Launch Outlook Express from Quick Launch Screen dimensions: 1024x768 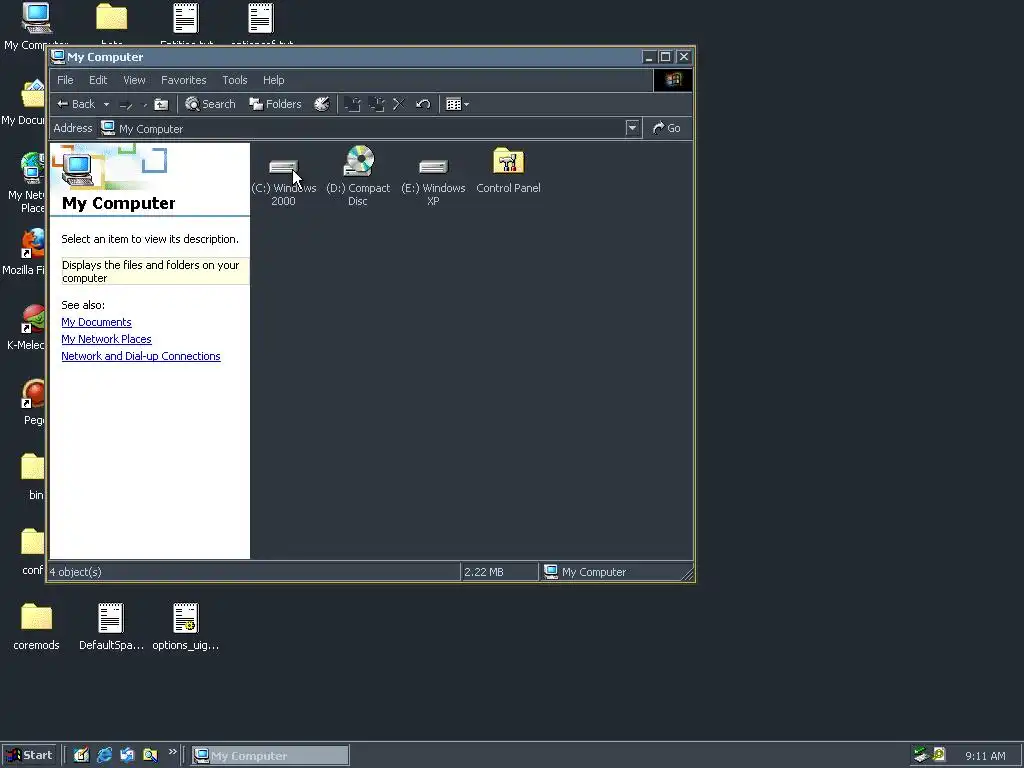tap(127, 755)
